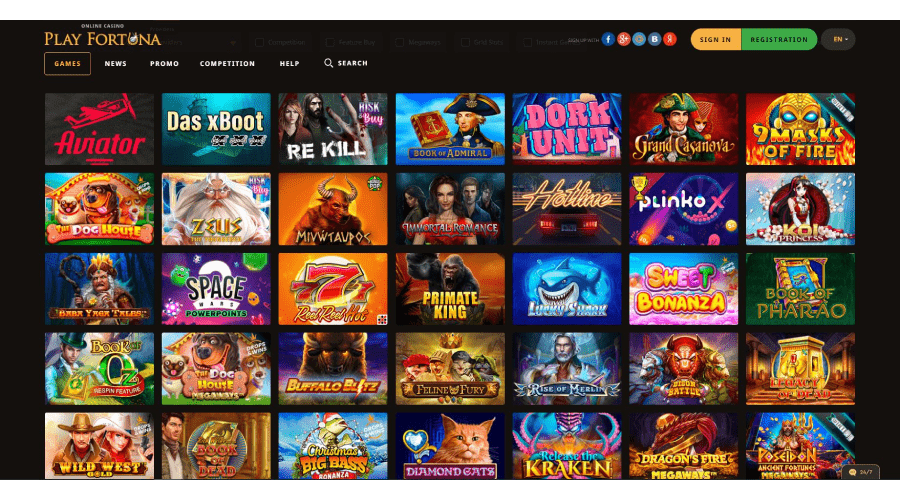Image resolution: width=900 pixels, height=500 pixels.
Task: Open the Sweet Bonanza game tile
Action: [x=684, y=289]
